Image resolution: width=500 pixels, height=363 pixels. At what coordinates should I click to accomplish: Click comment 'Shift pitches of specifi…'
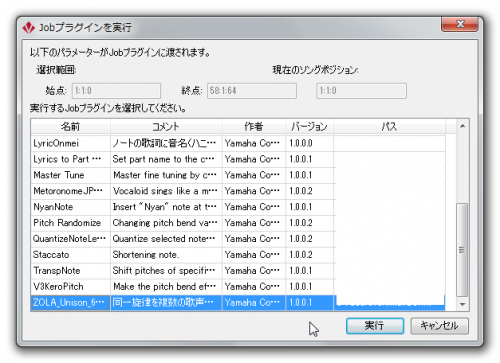pyautogui.click(x=164, y=271)
